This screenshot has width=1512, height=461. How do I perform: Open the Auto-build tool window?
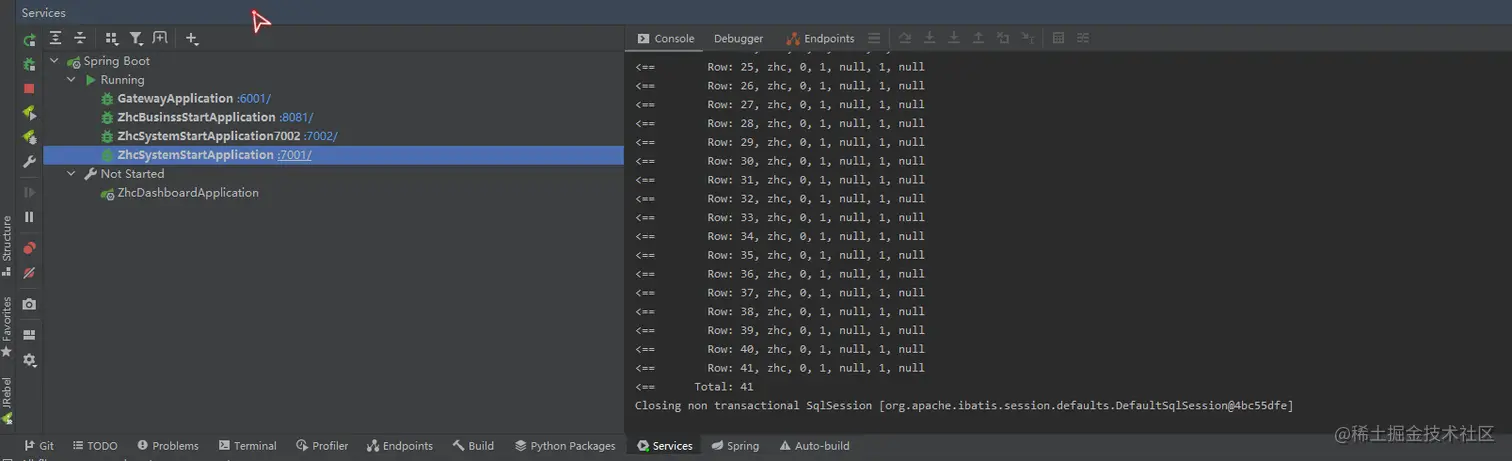coord(814,446)
